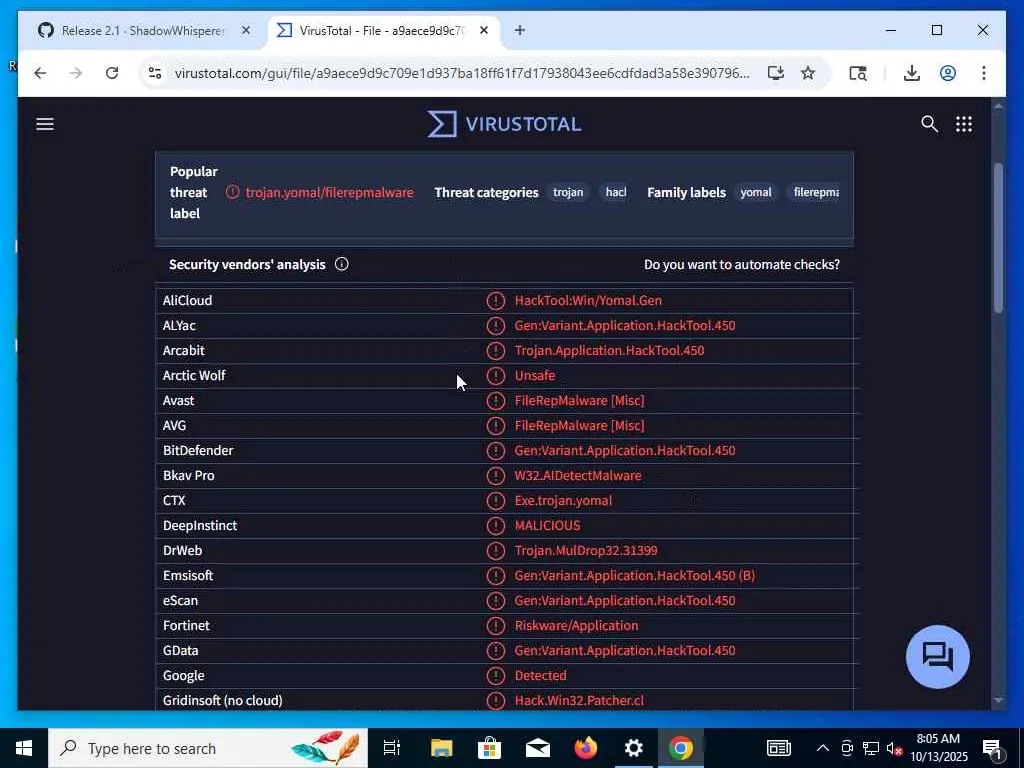Select the HackTool:Win/Yomal.Gen detection text

pos(588,300)
